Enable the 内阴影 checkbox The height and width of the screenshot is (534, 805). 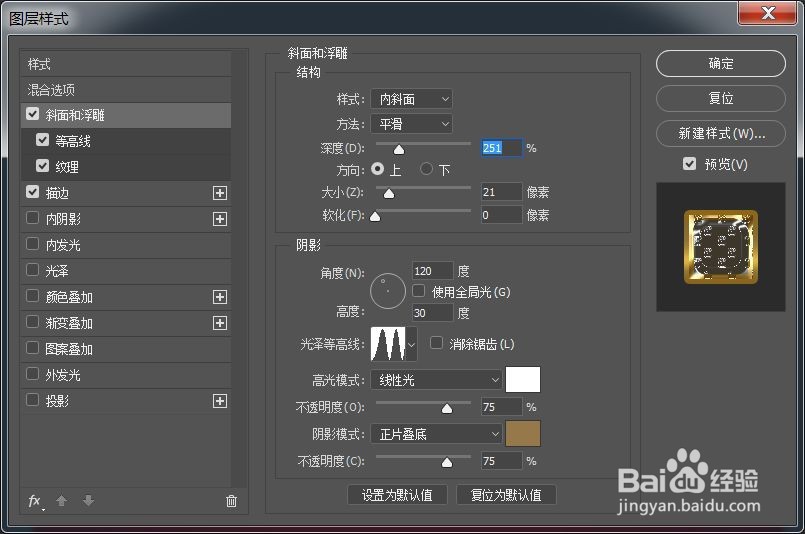[x=32, y=218]
